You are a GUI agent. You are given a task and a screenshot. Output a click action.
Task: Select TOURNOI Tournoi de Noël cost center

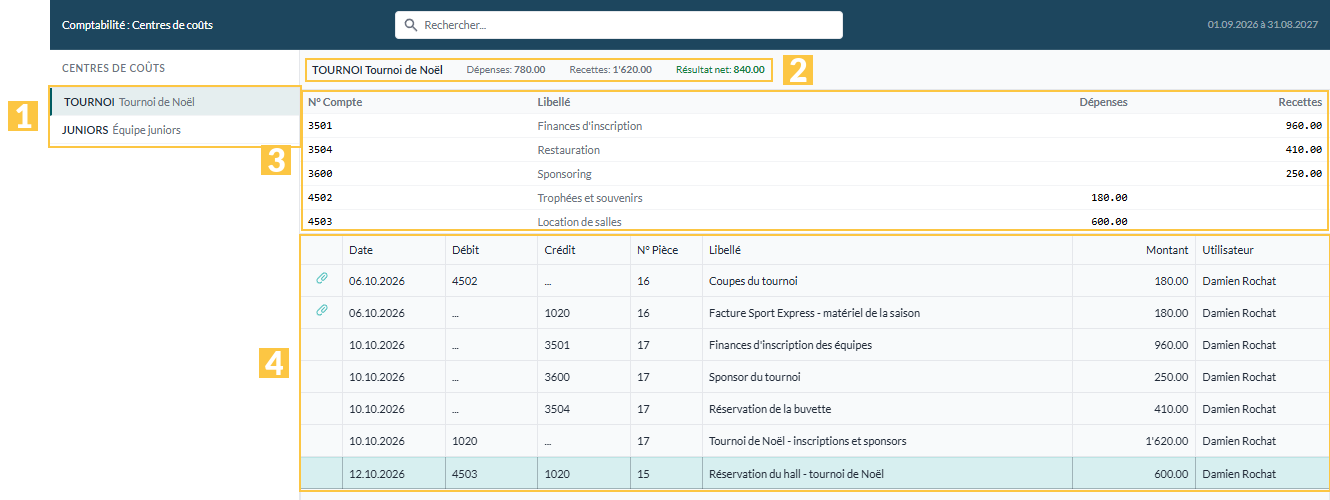click(175, 102)
